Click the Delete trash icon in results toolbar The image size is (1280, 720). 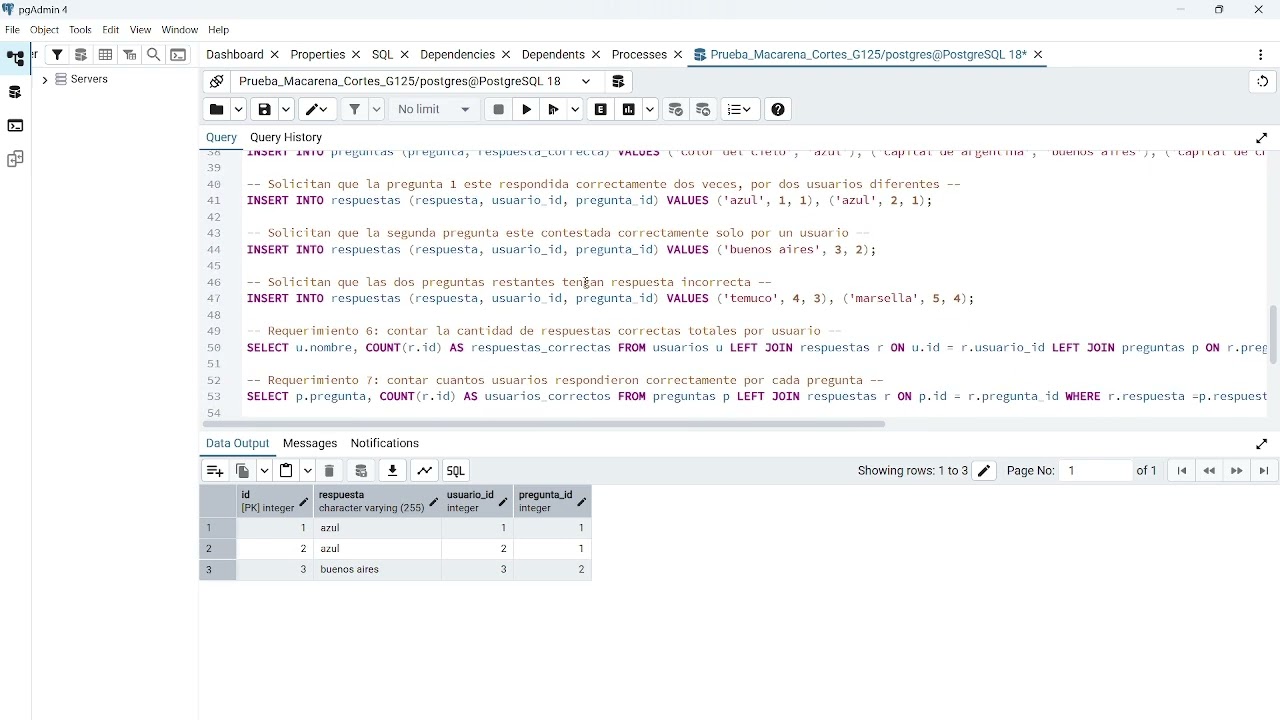point(330,471)
